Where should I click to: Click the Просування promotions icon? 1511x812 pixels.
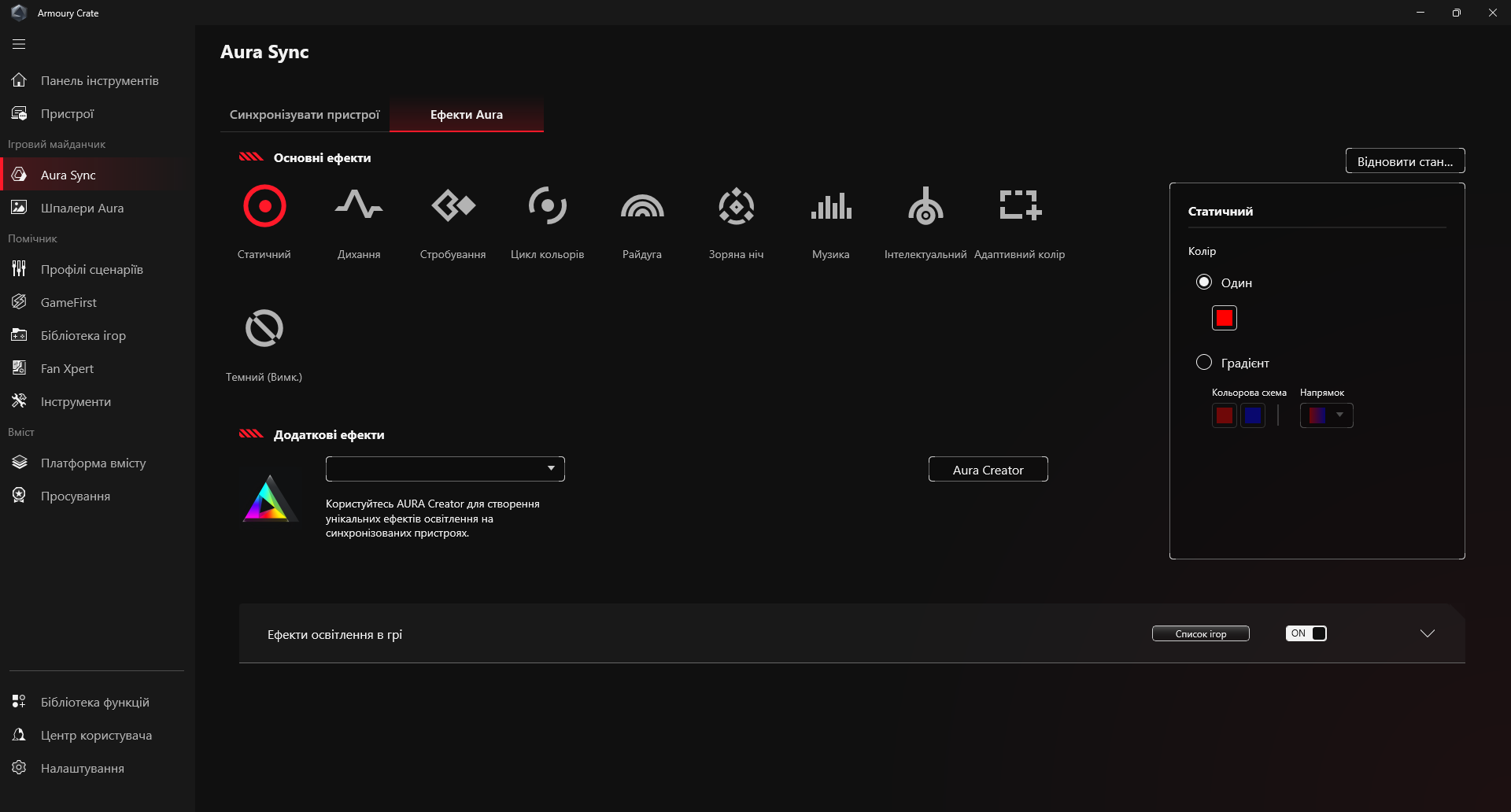click(x=19, y=496)
